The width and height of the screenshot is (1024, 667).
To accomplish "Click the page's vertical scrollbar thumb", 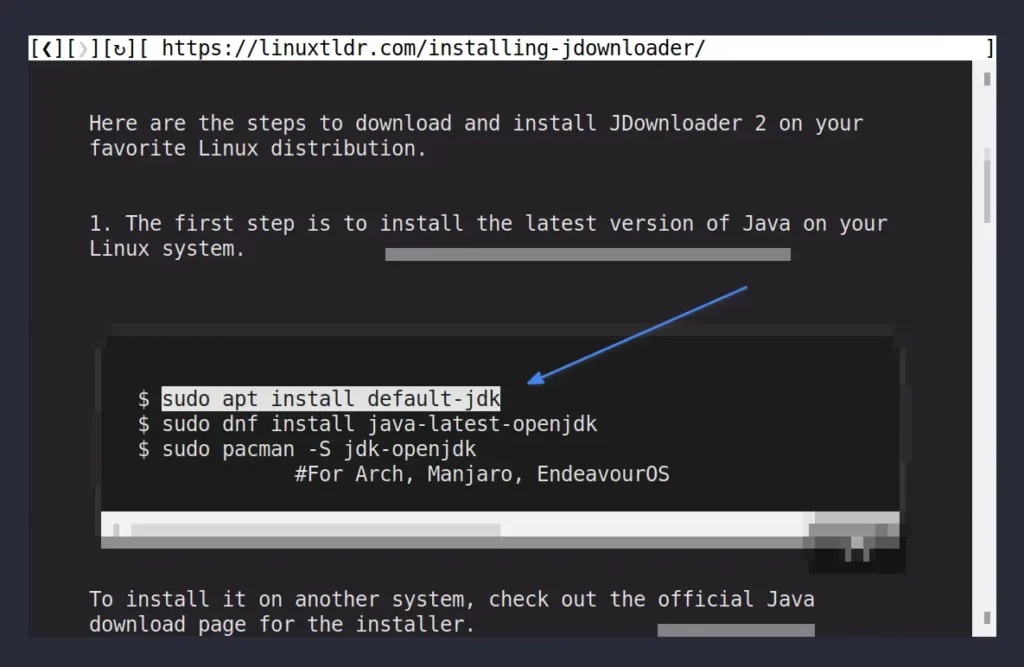I will [987, 186].
